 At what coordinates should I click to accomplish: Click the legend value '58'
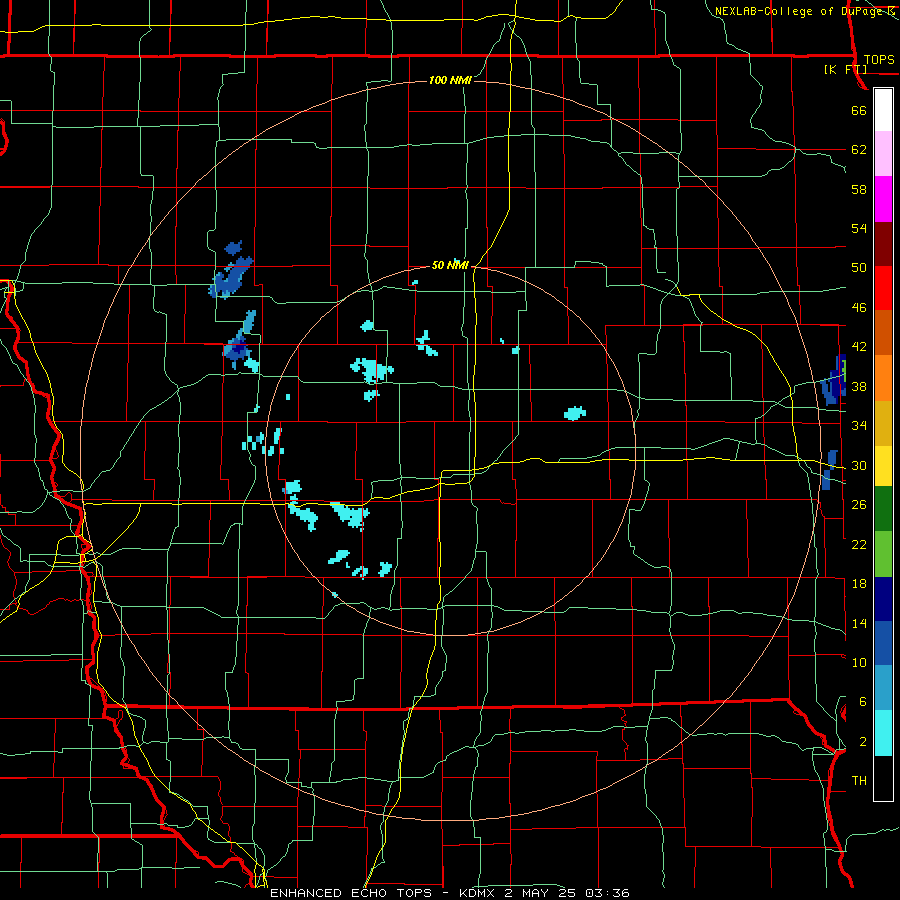859,189
